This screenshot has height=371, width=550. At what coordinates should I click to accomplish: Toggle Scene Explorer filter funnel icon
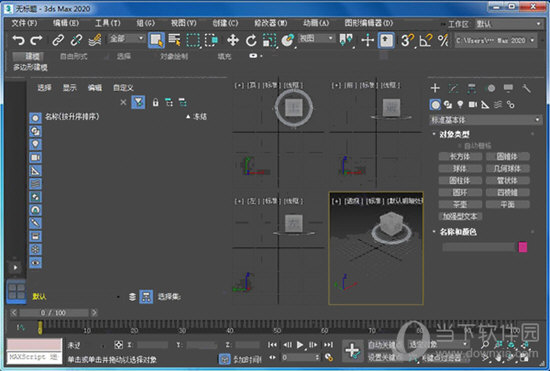tap(138, 102)
